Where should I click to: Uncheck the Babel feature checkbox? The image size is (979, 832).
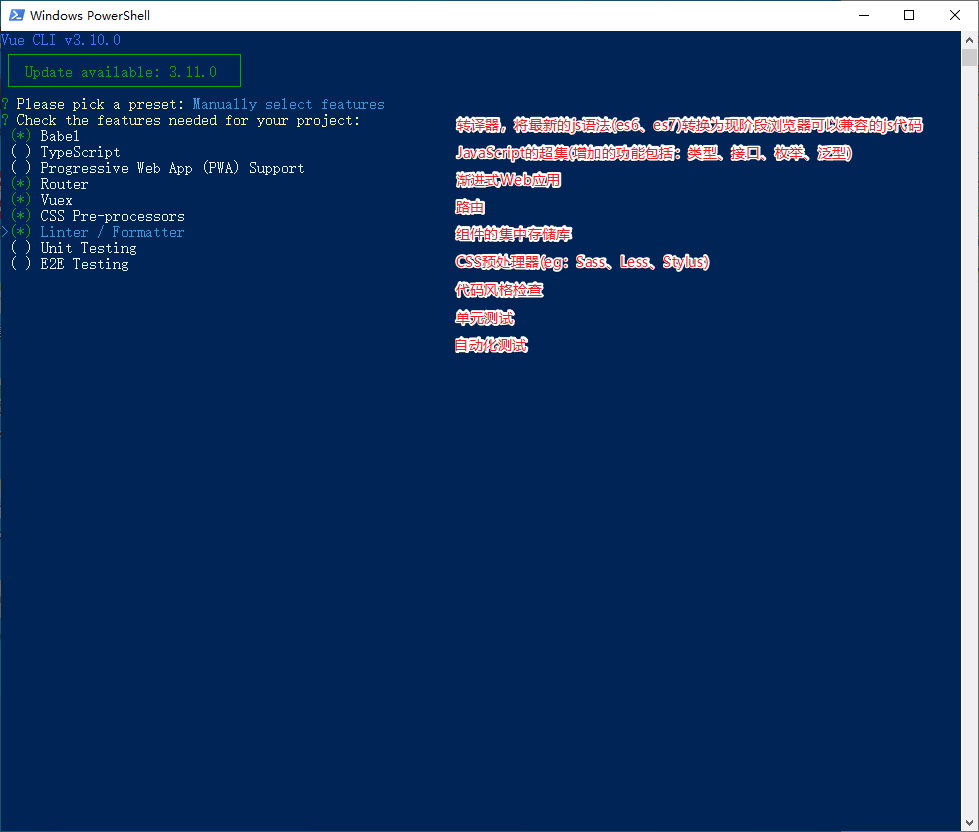coord(21,136)
